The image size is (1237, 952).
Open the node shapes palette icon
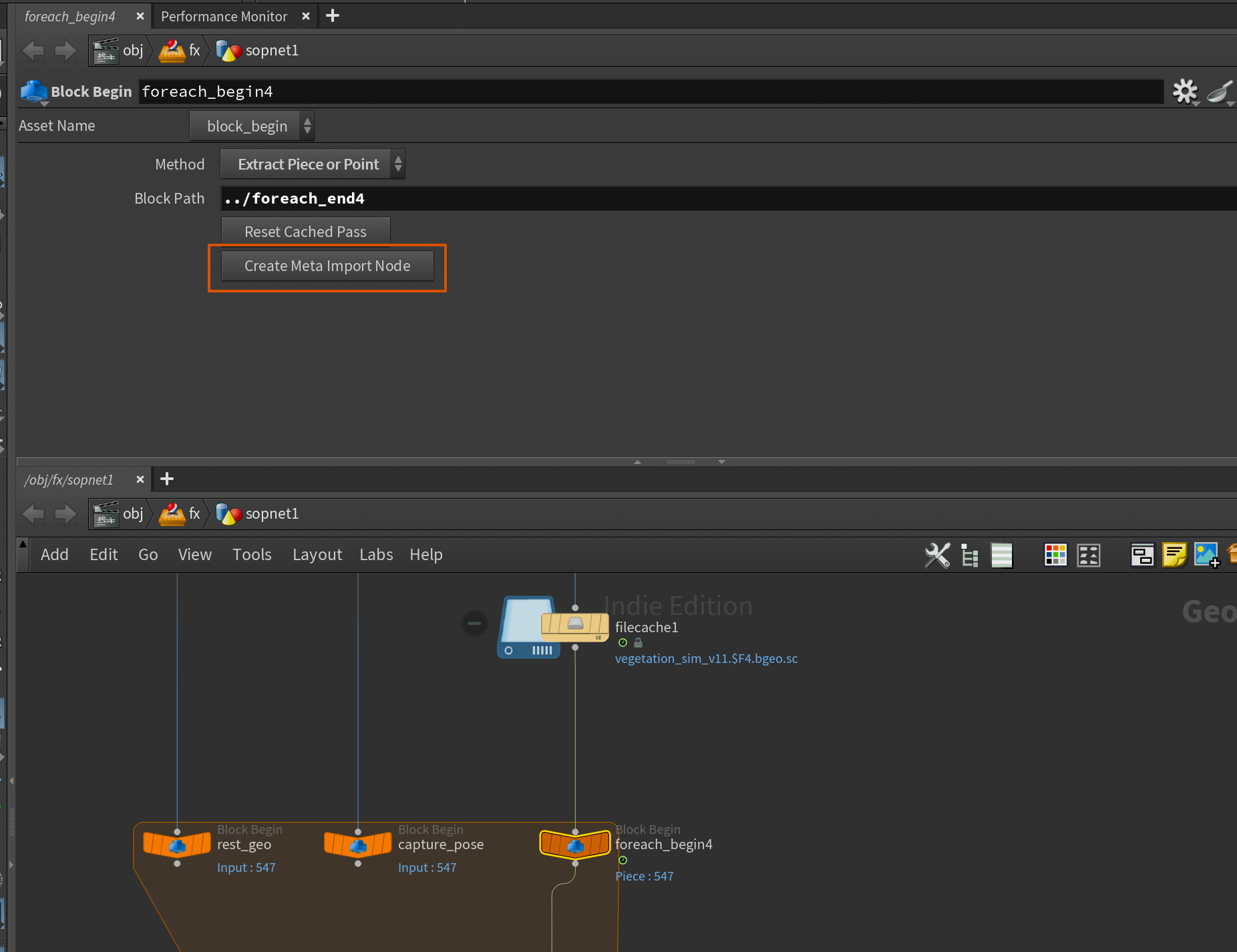(x=1089, y=555)
